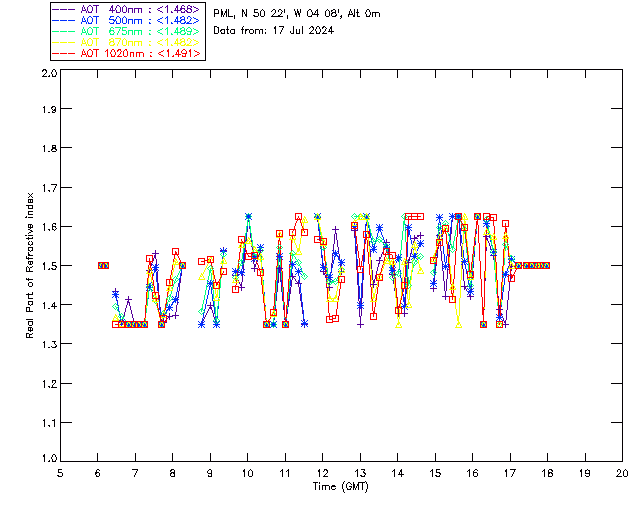640x512 pixels.
Task: Click the last data marker at 1.5 at time 18
Action: [x=547, y=265]
